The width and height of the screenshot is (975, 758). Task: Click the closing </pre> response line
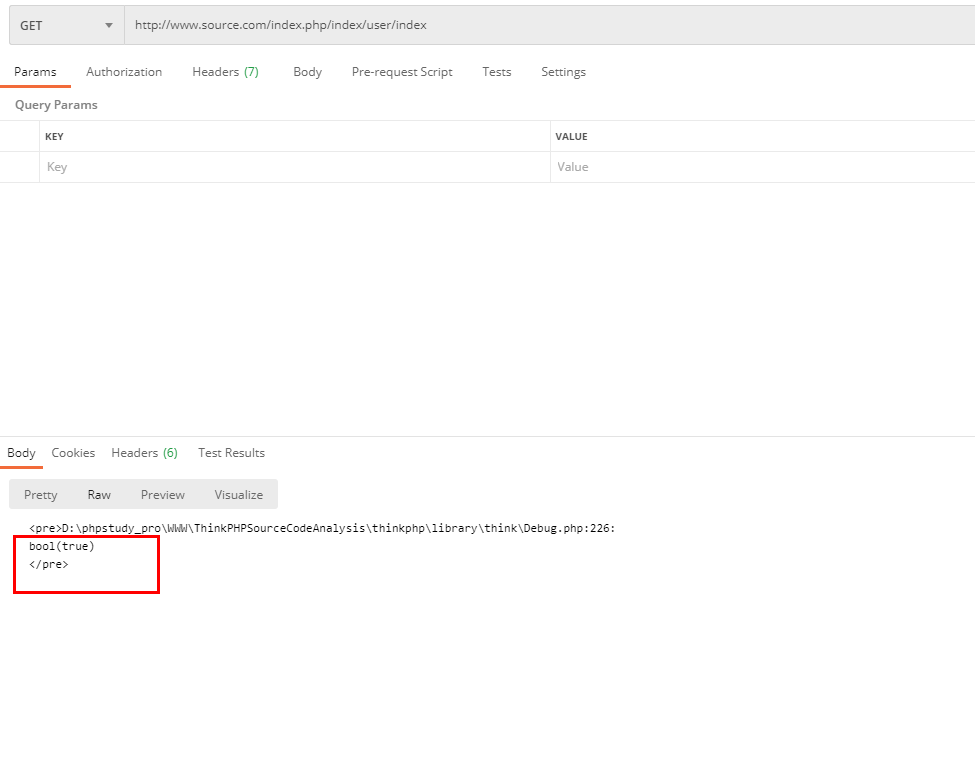49,565
